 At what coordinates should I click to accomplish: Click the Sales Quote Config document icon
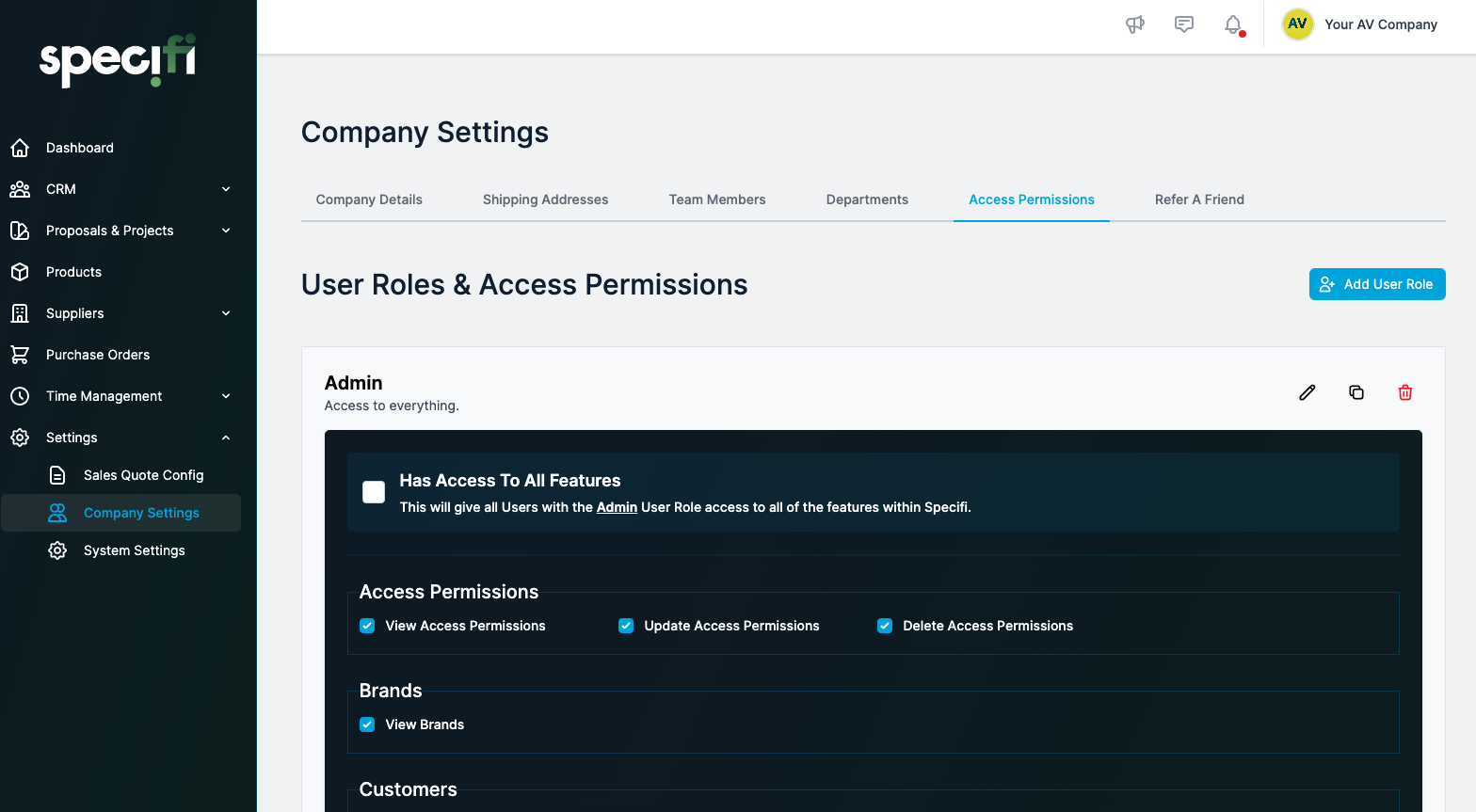pos(57,475)
